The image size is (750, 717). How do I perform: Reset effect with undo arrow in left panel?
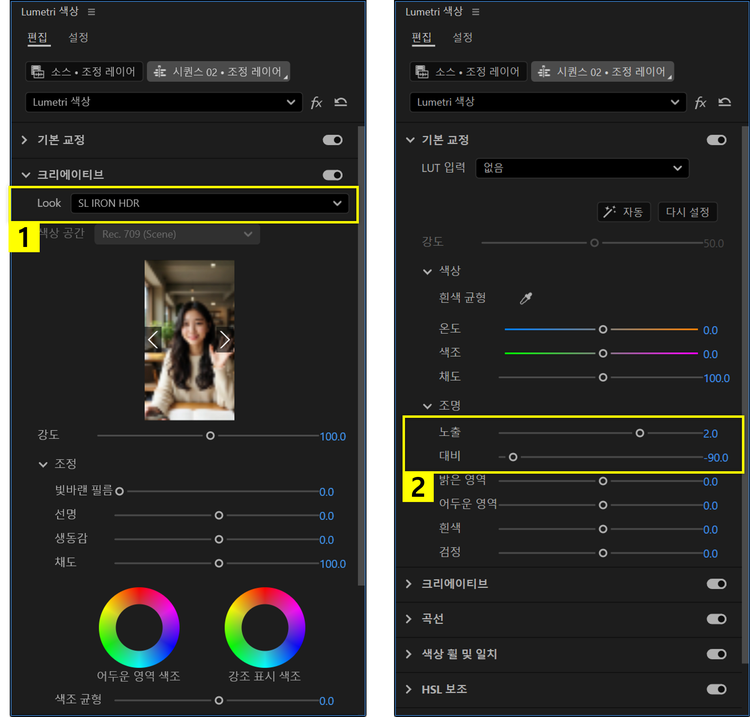[341, 102]
